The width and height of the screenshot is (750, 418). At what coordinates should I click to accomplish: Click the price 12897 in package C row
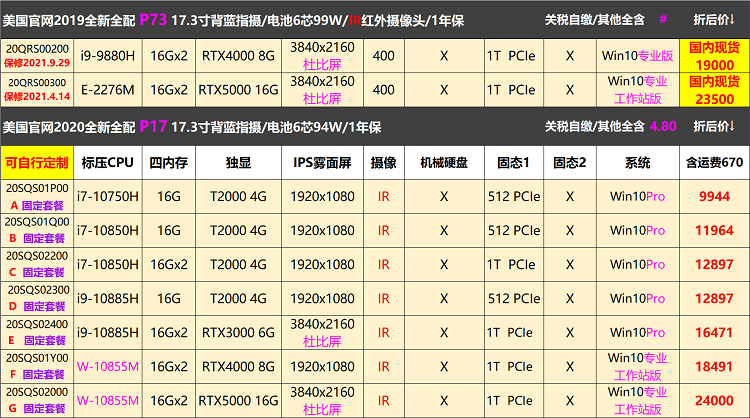(714, 264)
